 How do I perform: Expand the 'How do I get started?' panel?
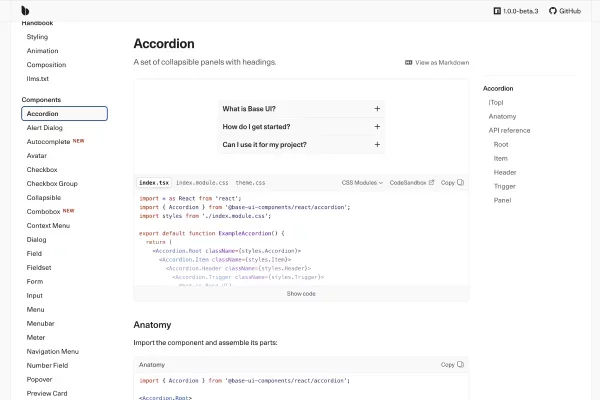301,127
